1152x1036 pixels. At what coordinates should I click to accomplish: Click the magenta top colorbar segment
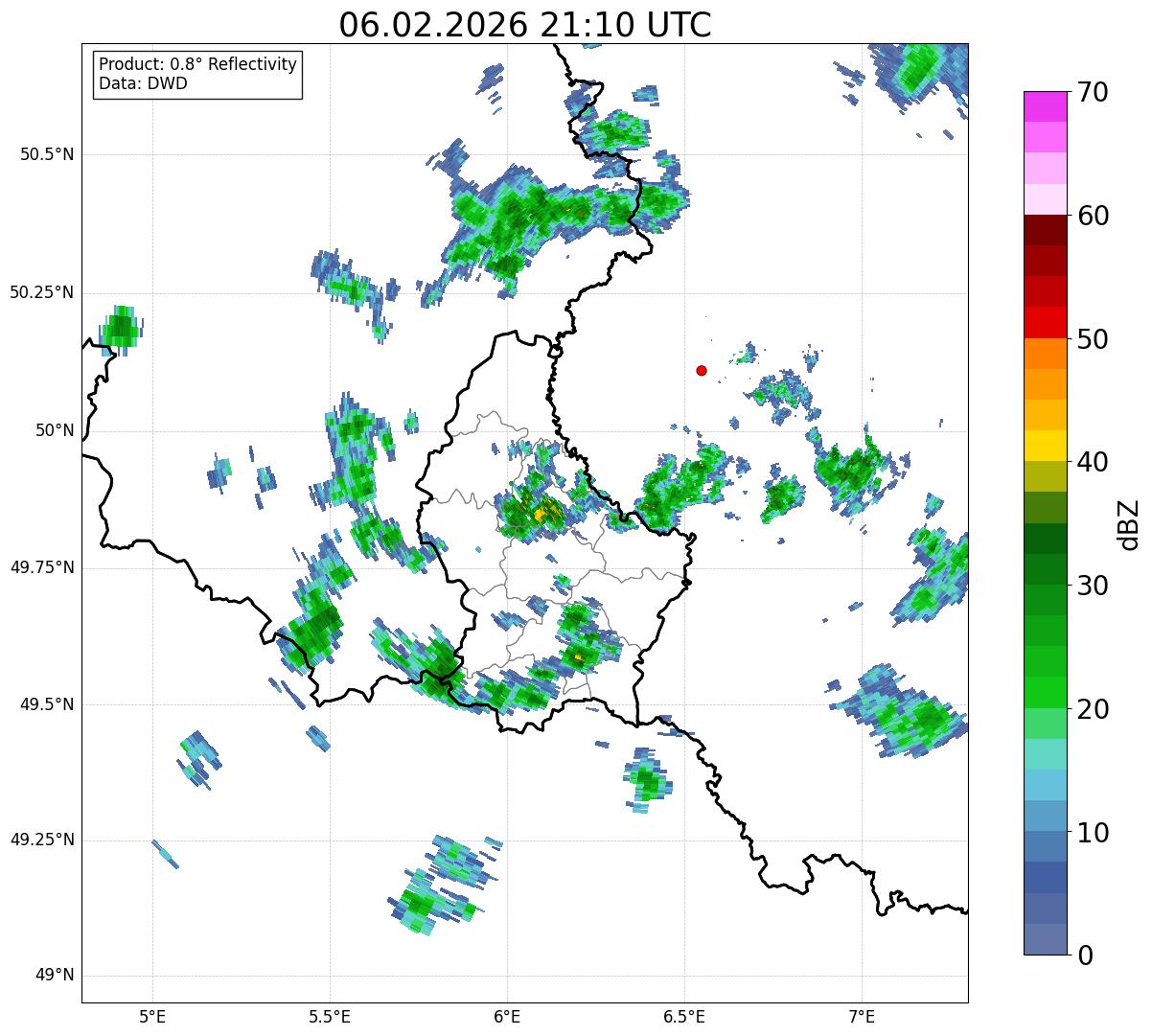(x=1045, y=106)
